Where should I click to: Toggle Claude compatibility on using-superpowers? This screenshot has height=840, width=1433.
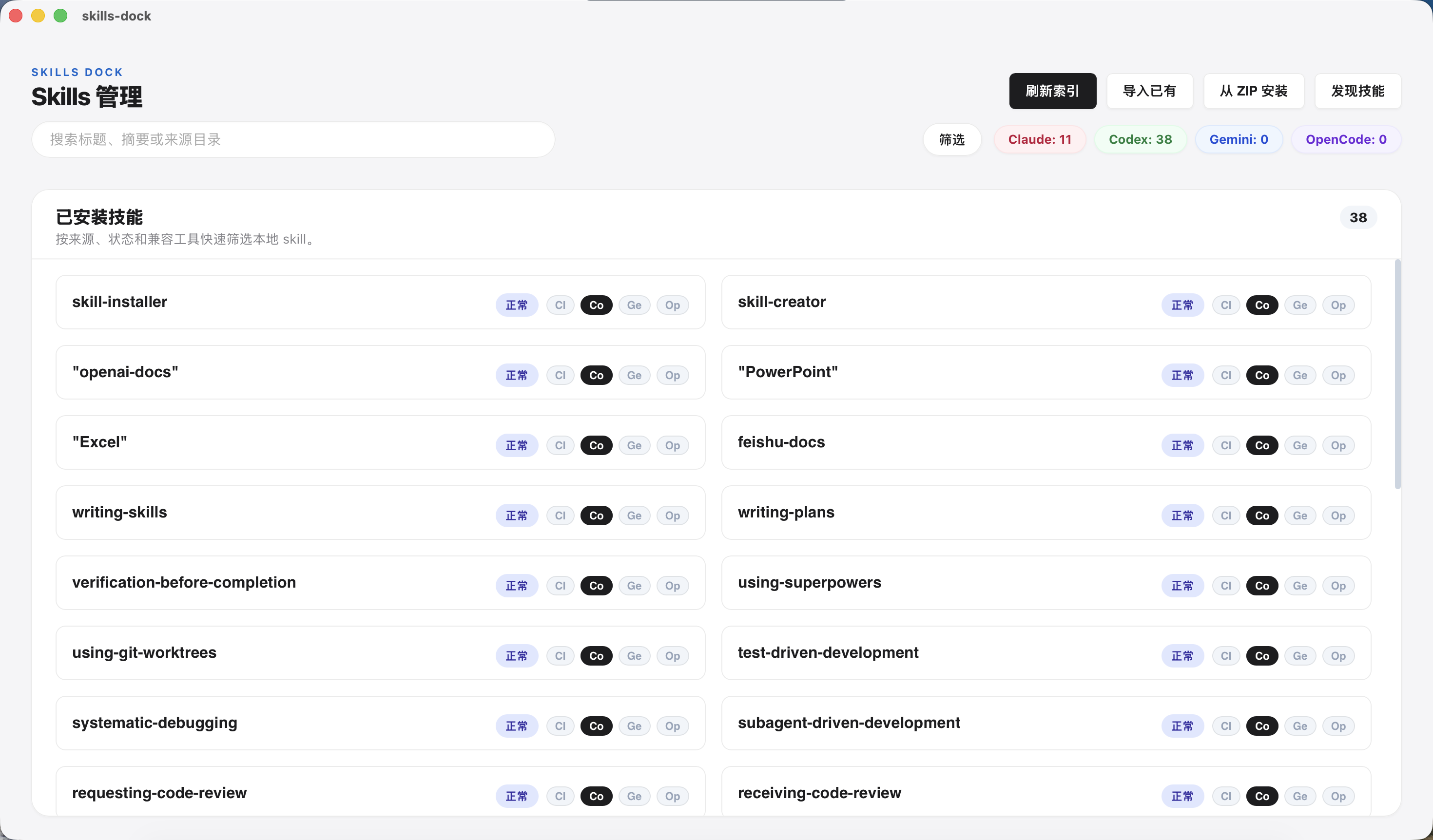1226,585
